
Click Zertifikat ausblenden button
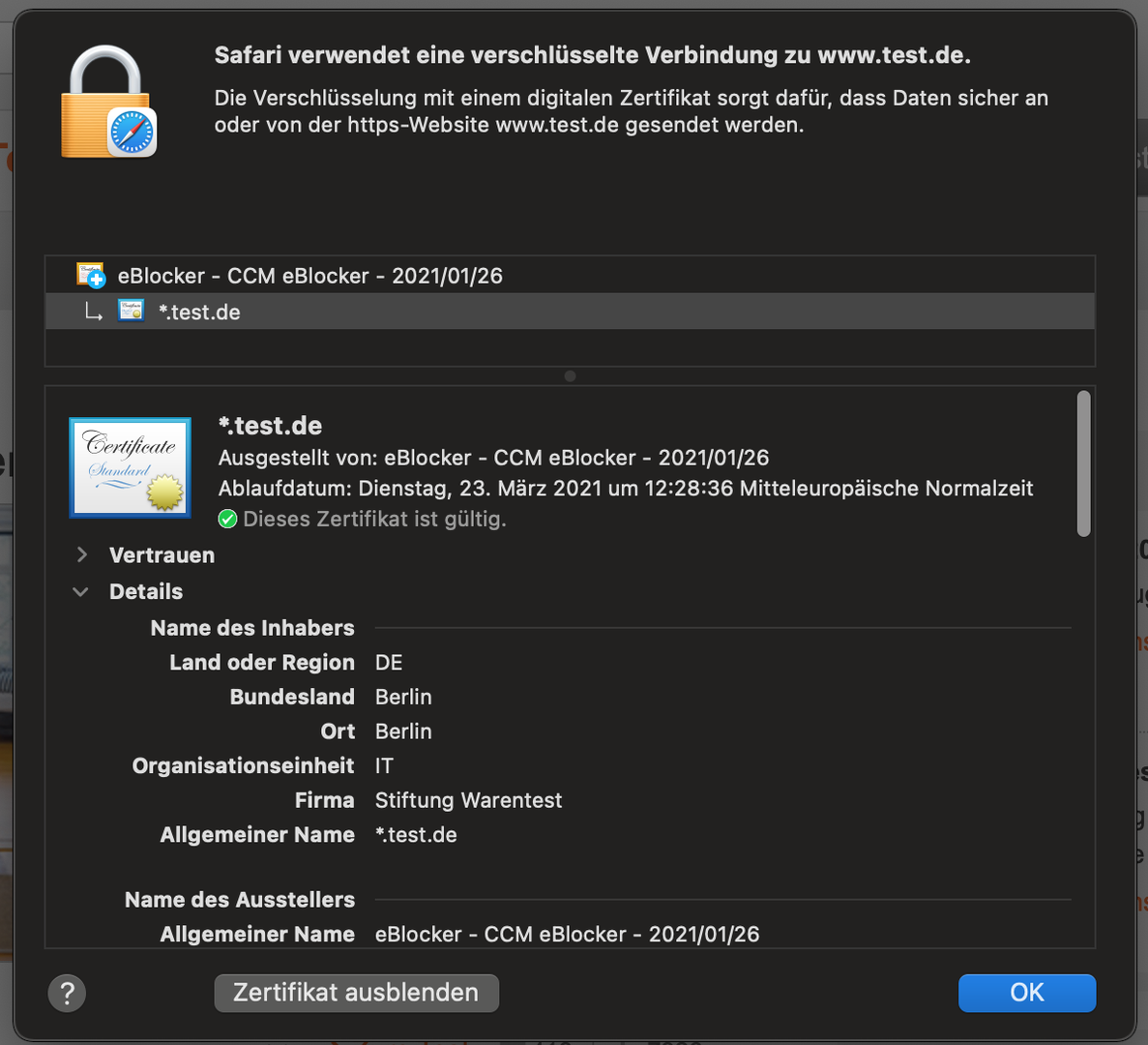[x=357, y=993]
